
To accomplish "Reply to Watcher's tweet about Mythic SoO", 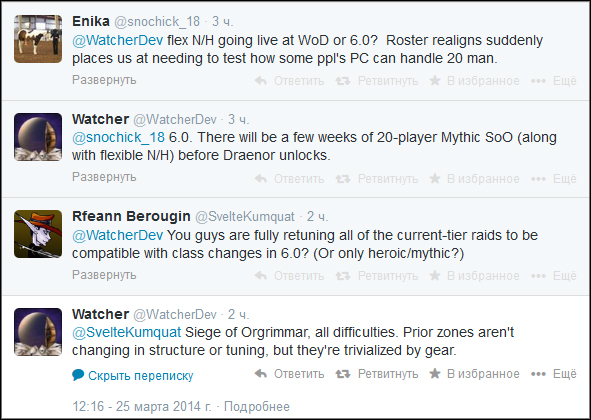I will click(x=289, y=178).
